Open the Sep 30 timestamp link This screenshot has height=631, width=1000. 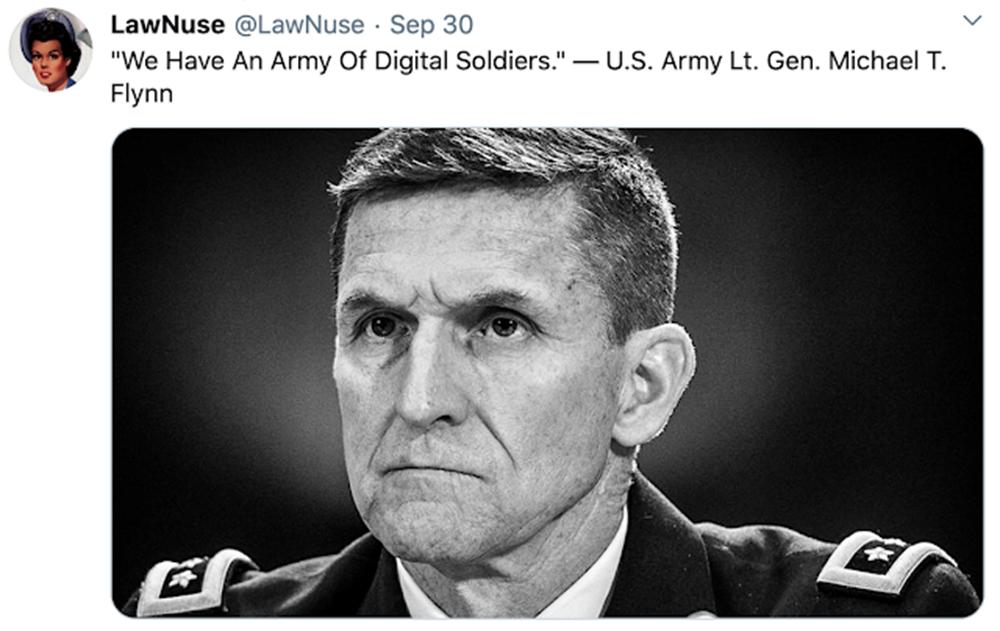pos(431,24)
